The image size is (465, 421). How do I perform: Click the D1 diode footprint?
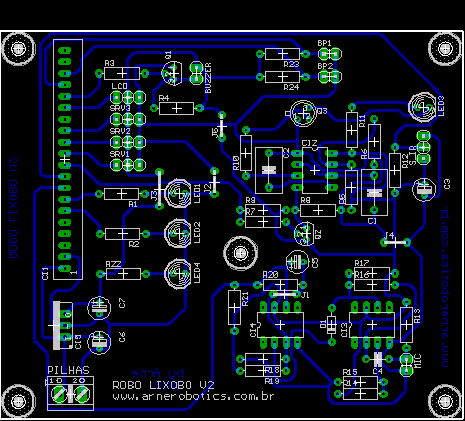[x=331, y=324]
